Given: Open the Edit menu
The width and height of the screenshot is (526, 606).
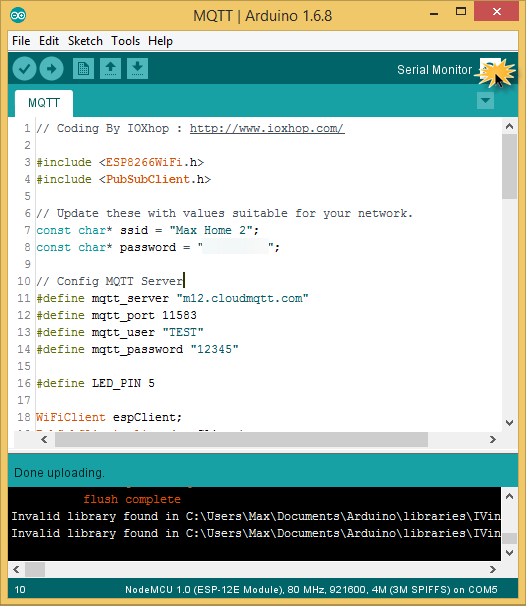Looking at the screenshot, I should tap(49, 41).
